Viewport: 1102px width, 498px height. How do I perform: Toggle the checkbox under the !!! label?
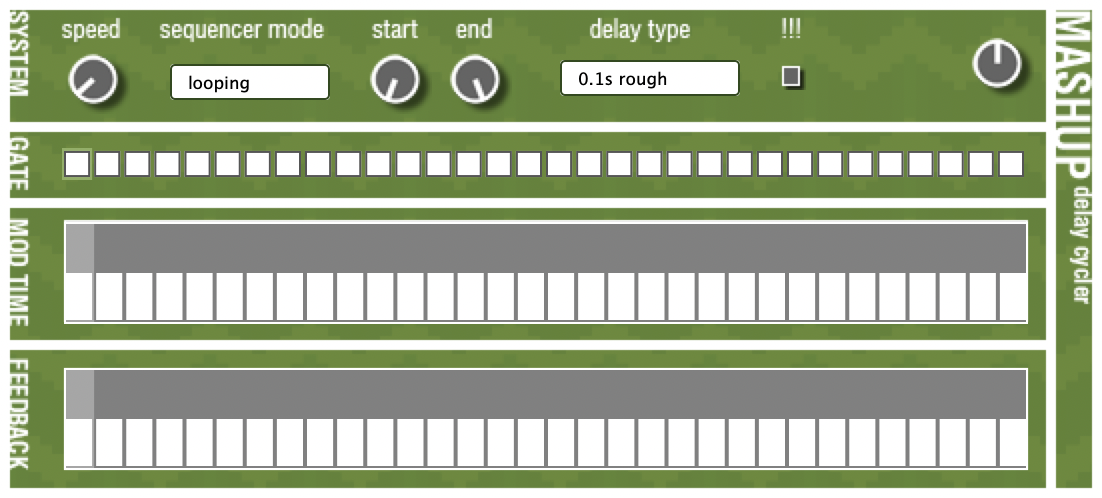792,77
